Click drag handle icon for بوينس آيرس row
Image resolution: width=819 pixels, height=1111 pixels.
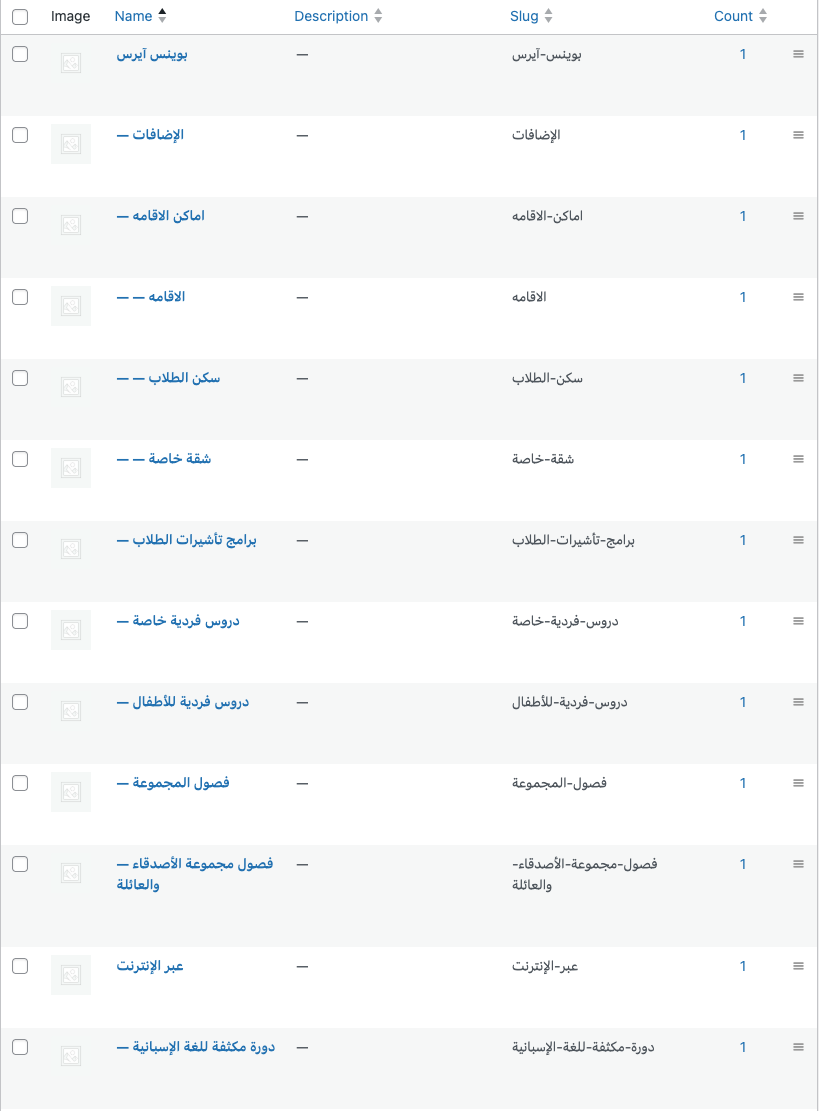click(x=798, y=54)
